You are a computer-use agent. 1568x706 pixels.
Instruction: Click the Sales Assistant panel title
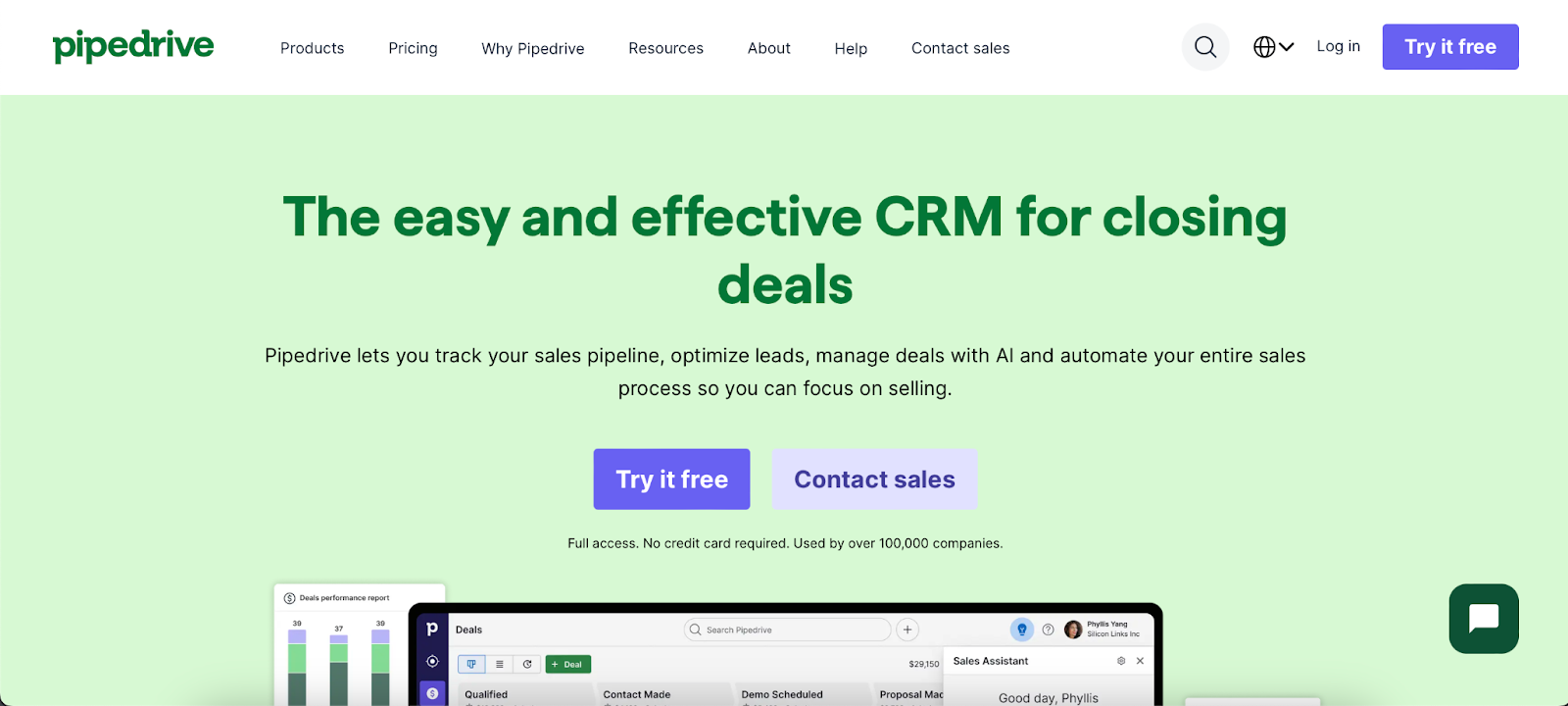(991, 661)
